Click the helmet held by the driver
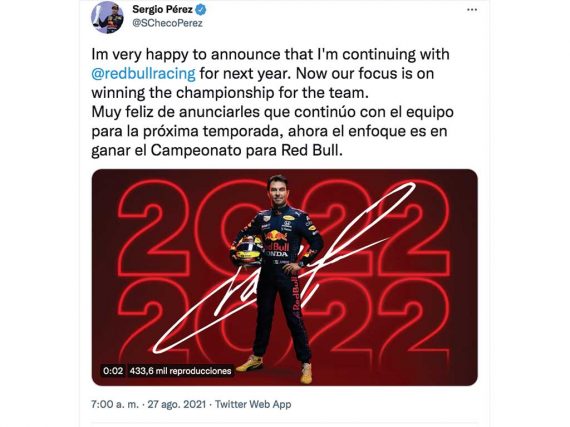 pos(248,250)
